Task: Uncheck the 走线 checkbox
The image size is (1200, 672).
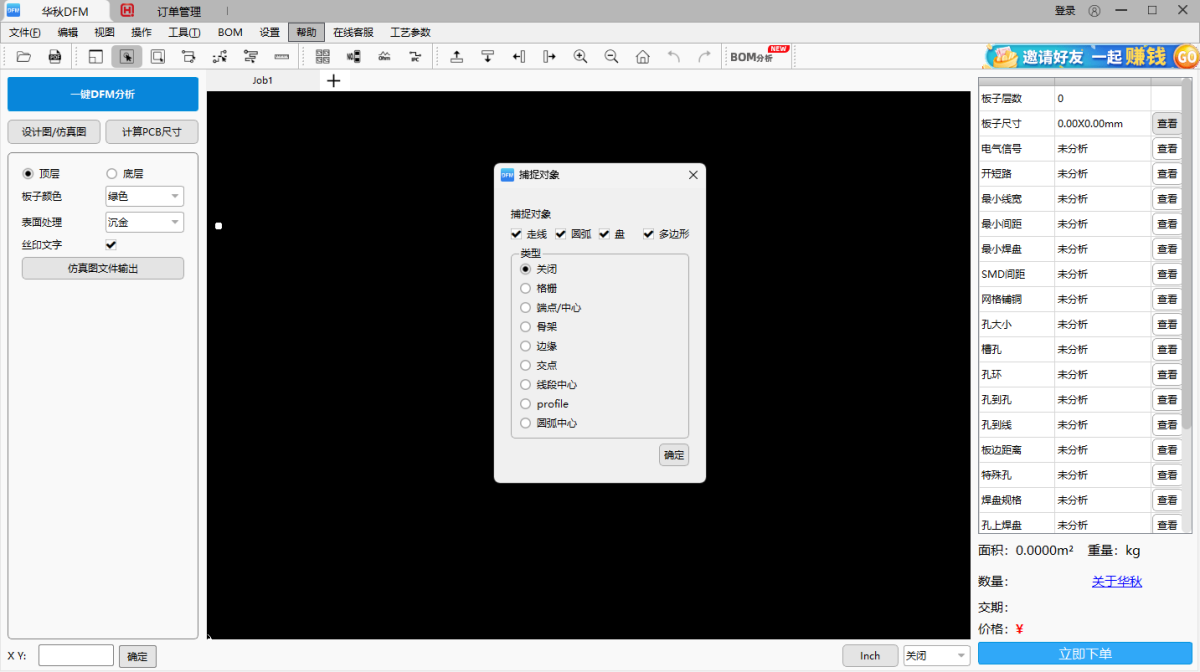Action: point(516,234)
